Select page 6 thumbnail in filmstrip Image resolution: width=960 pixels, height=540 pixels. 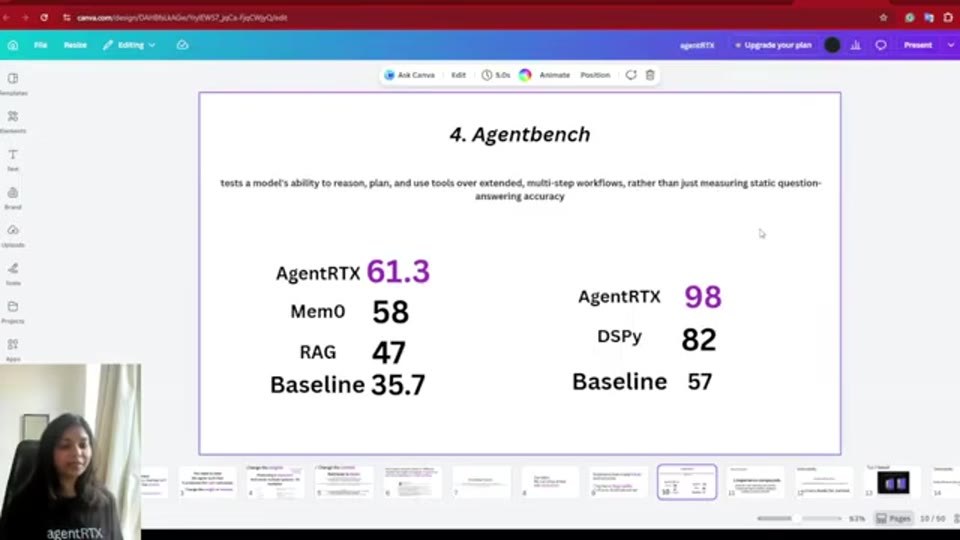pos(413,482)
